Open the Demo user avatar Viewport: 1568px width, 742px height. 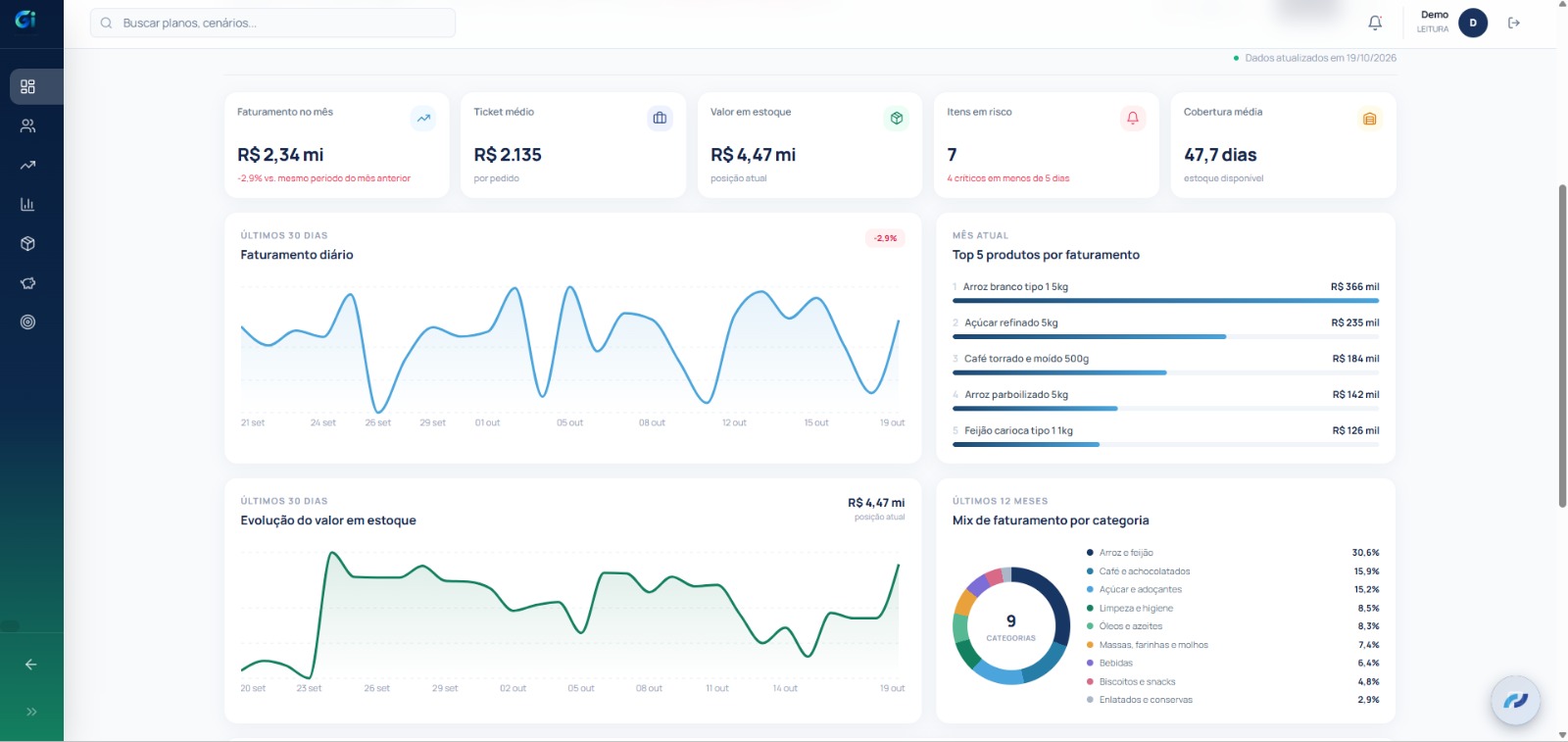point(1472,23)
